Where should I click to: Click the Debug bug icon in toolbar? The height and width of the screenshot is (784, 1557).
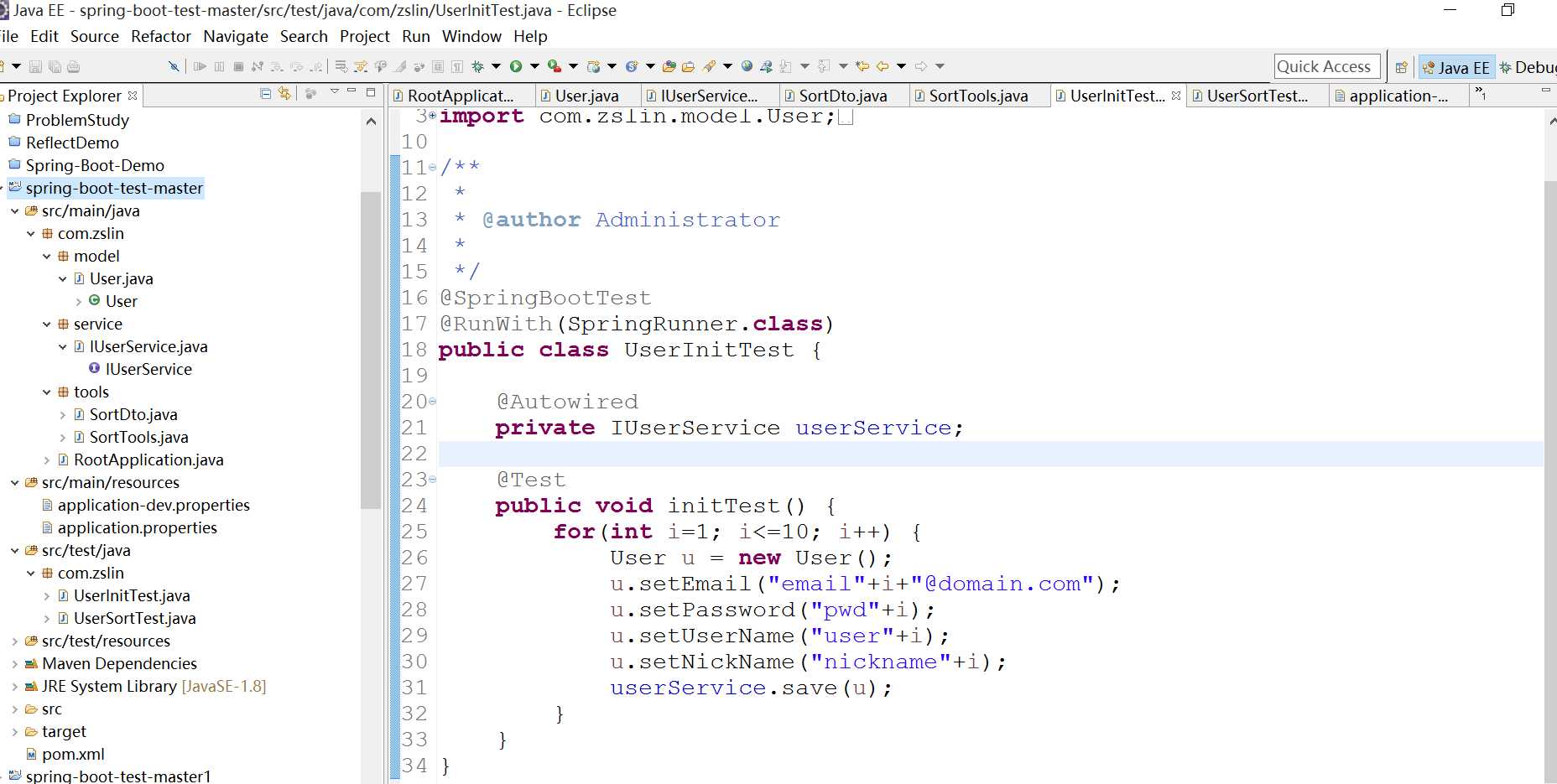click(x=478, y=66)
